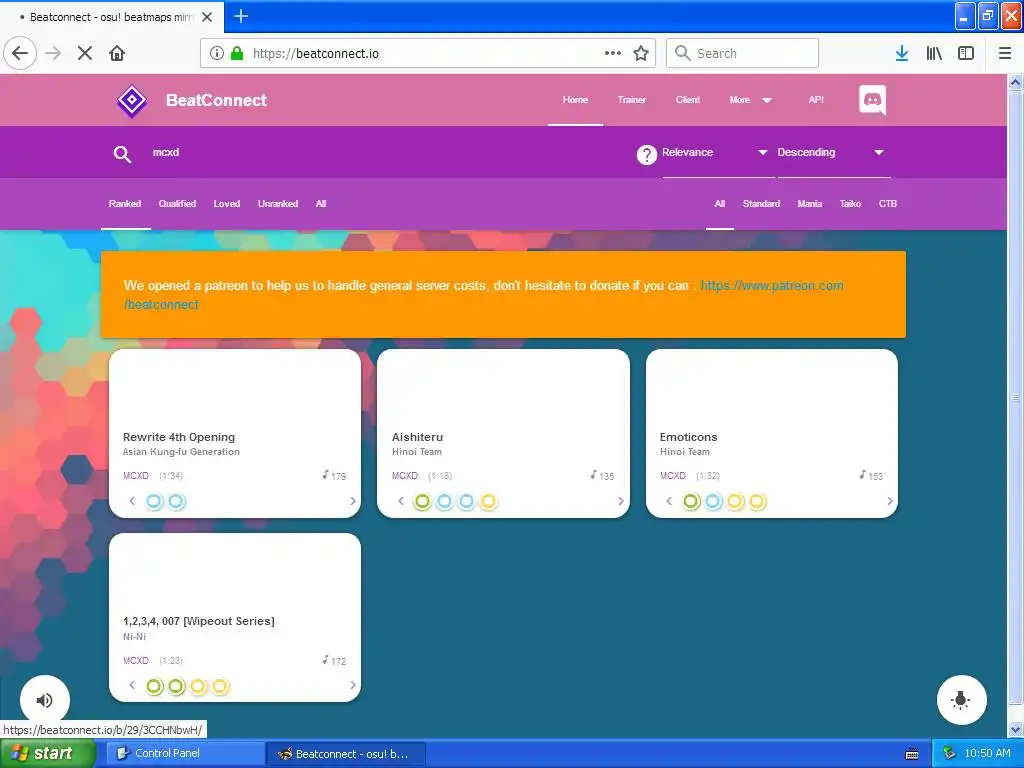Select the CTB game mode filter
This screenshot has height=768, width=1024.
pos(888,204)
